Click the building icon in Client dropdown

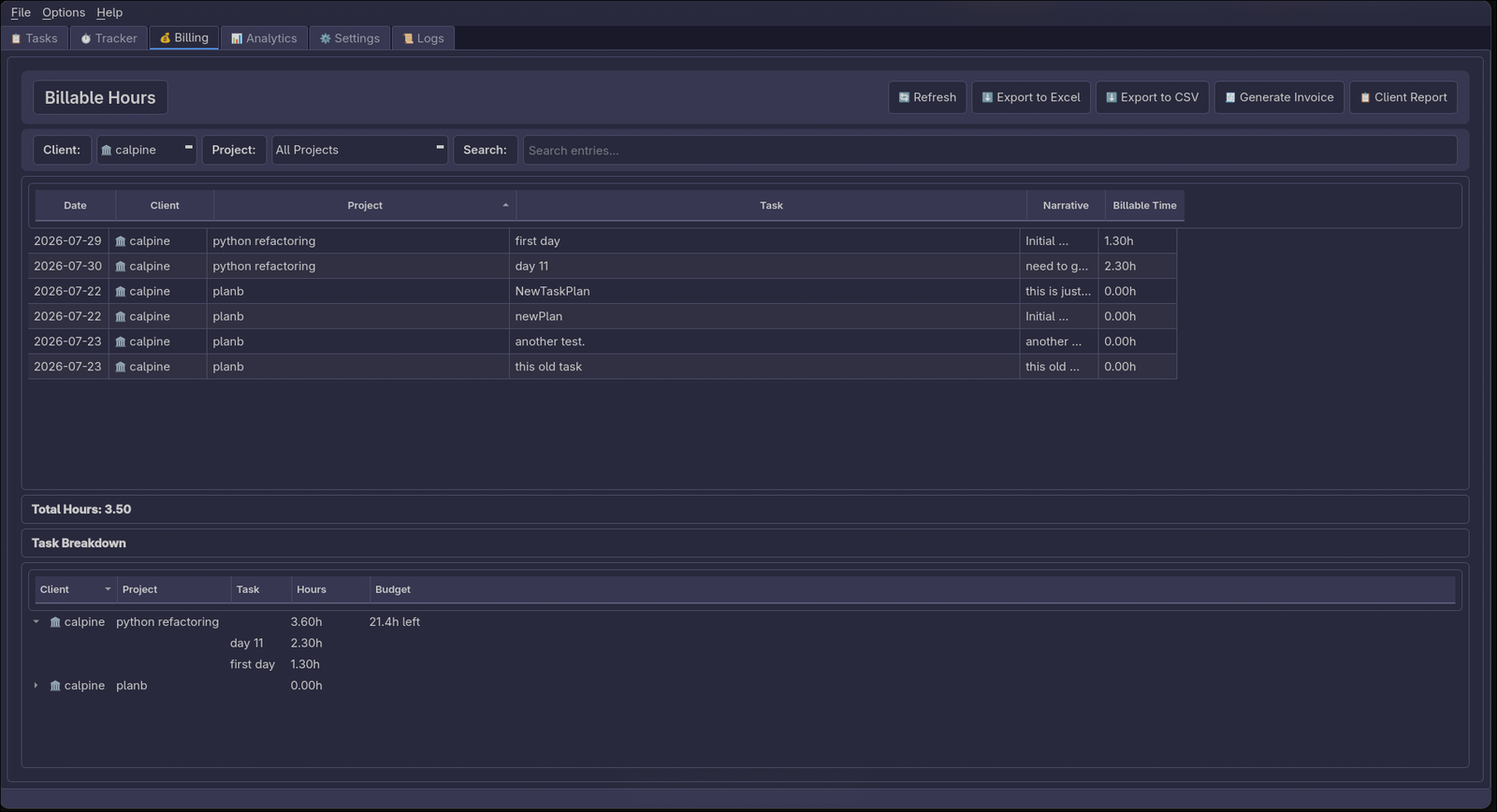(x=107, y=150)
